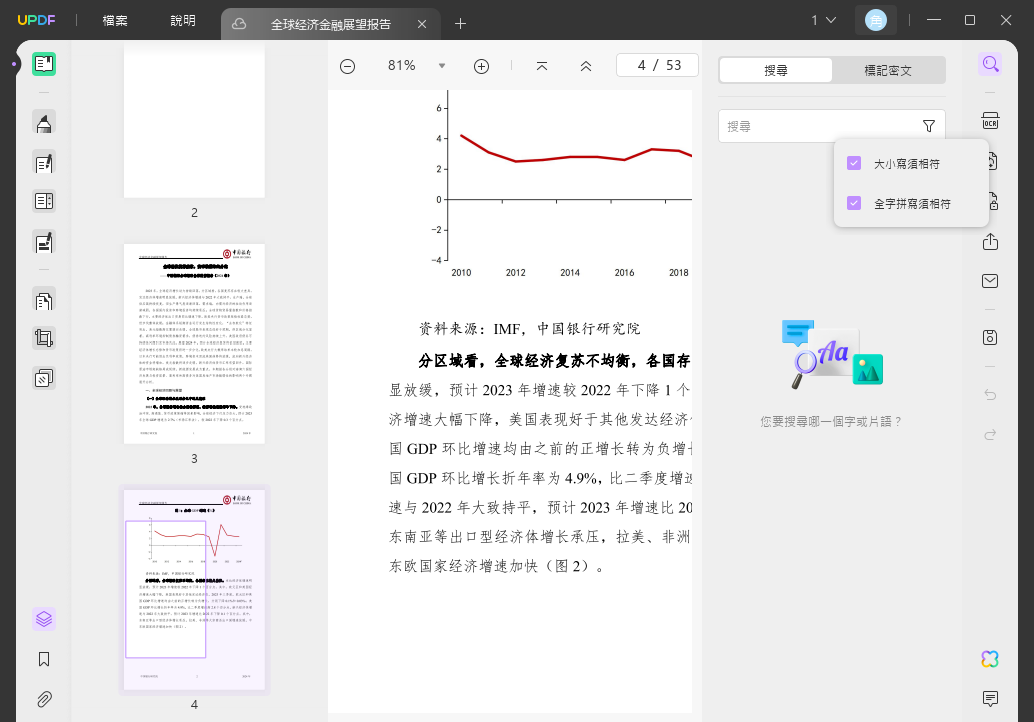1034x722 pixels.
Task: Click into the 搜尋 input field
Action: [x=820, y=126]
